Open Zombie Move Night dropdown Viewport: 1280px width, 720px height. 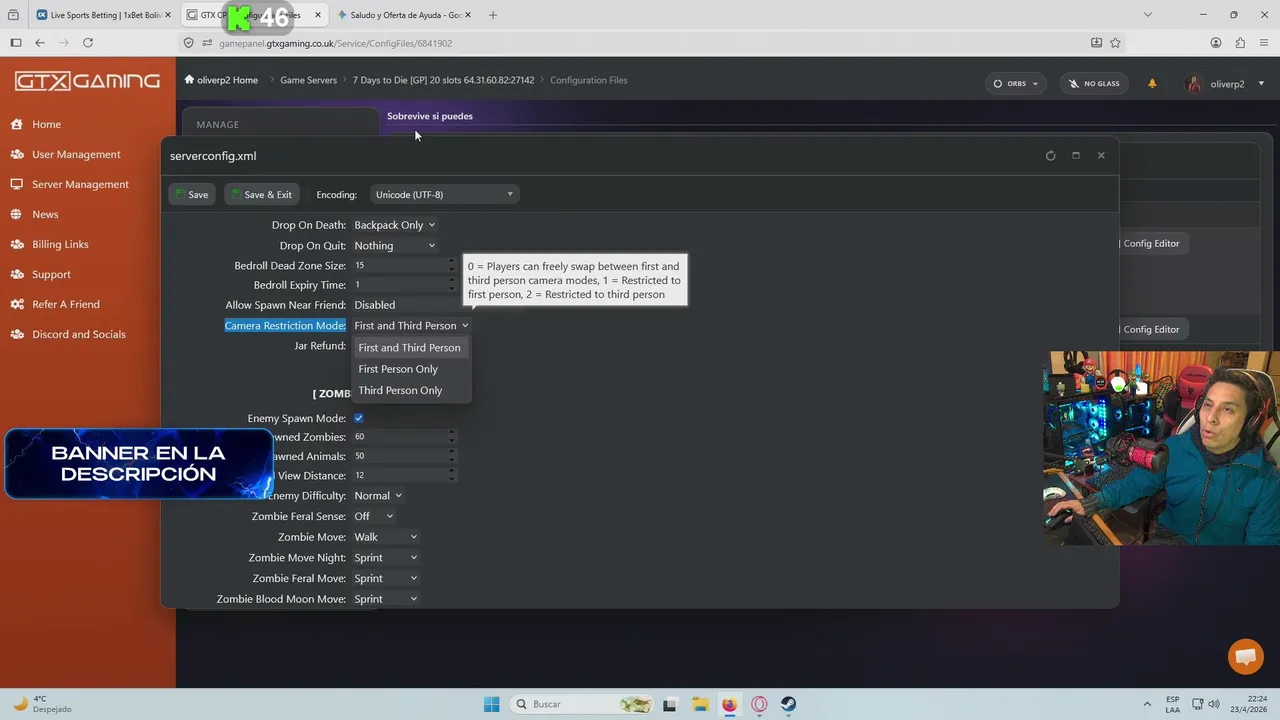pyautogui.click(x=386, y=558)
